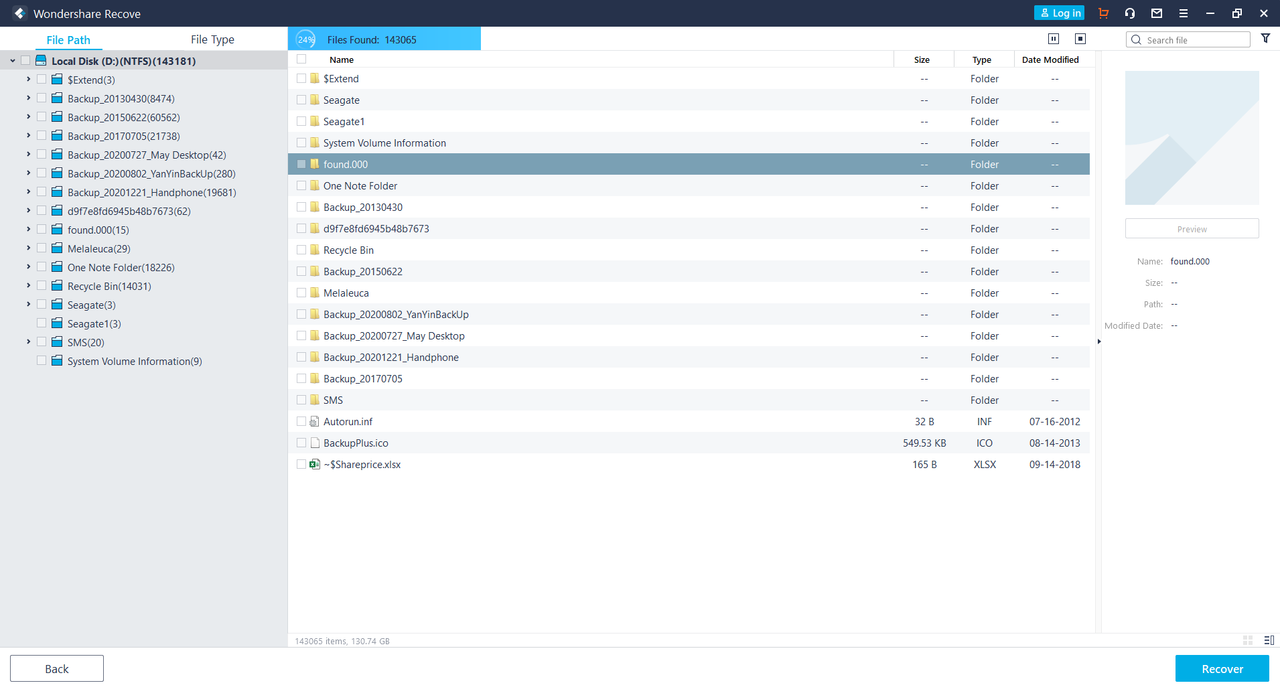This screenshot has width=1280, height=689.
Task: Click the mail feedback icon
Action: (1157, 13)
